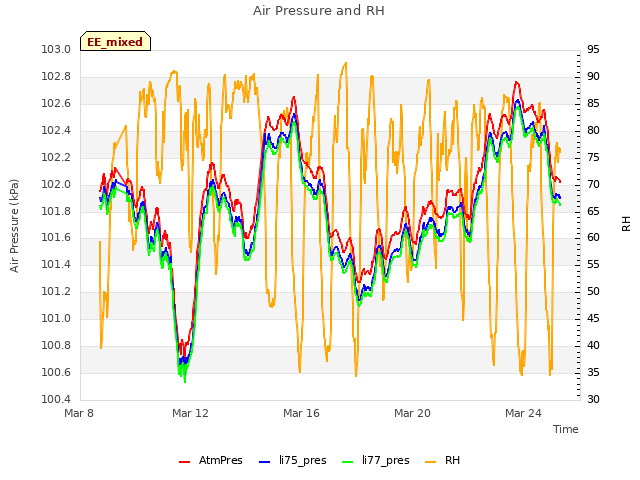This screenshot has width=640, height=480.
Task: Click the 102.0 pressure axis value
Action: (x=56, y=184)
